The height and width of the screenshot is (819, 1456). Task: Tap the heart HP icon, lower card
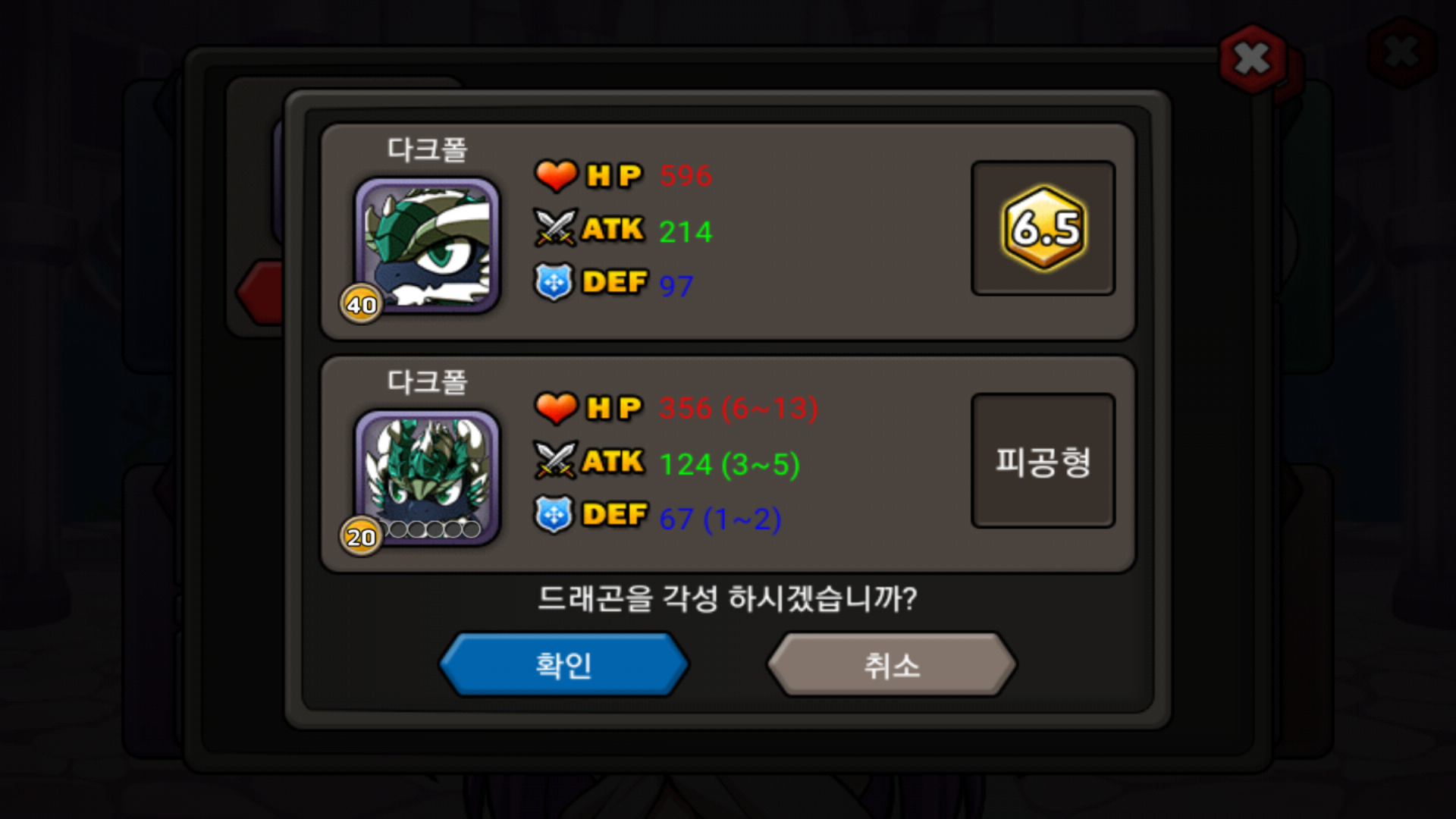[x=556, y=407]
